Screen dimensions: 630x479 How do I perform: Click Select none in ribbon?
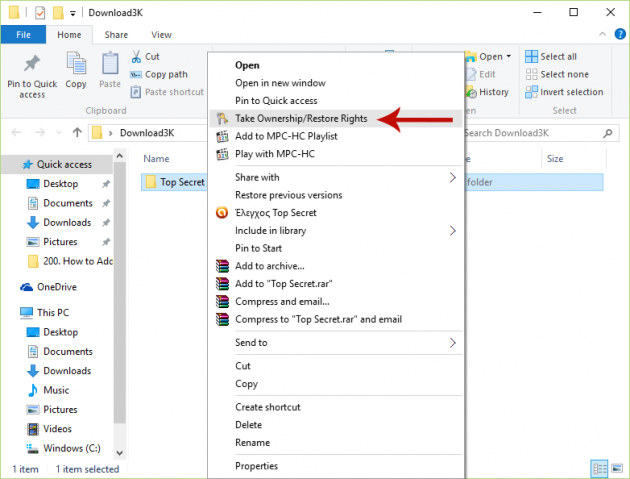click(563, 74)
